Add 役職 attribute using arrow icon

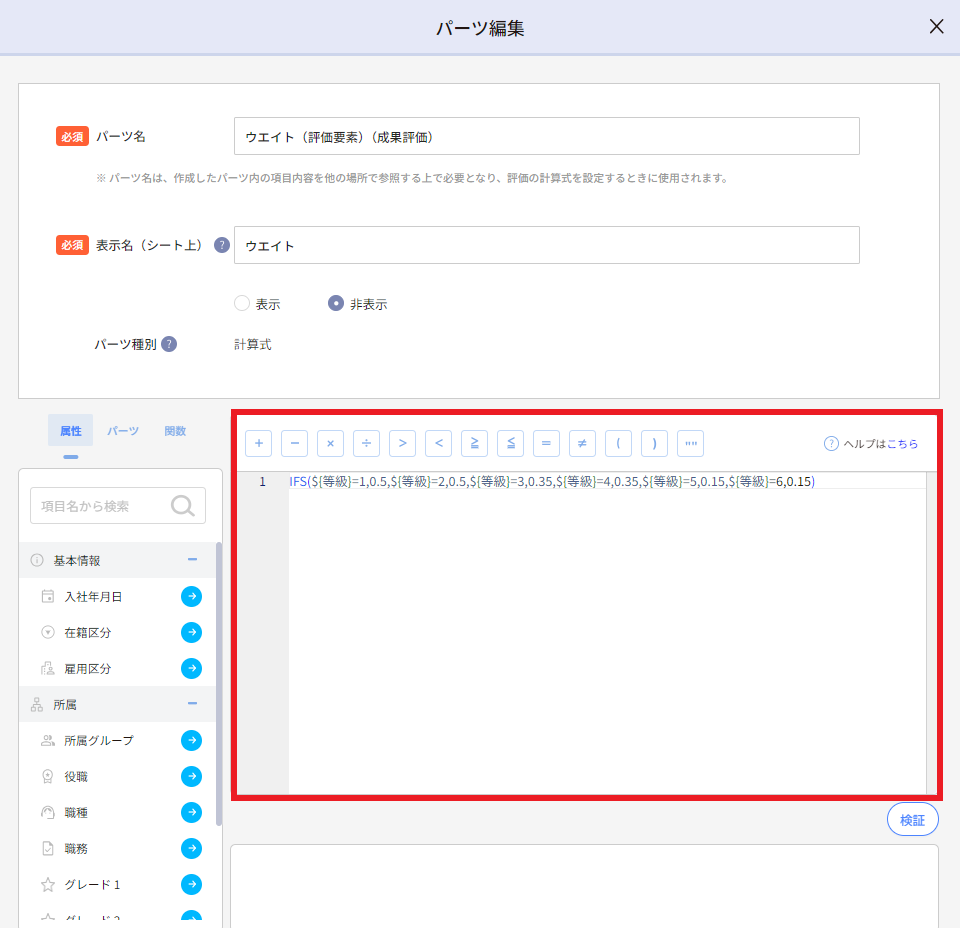191,777
